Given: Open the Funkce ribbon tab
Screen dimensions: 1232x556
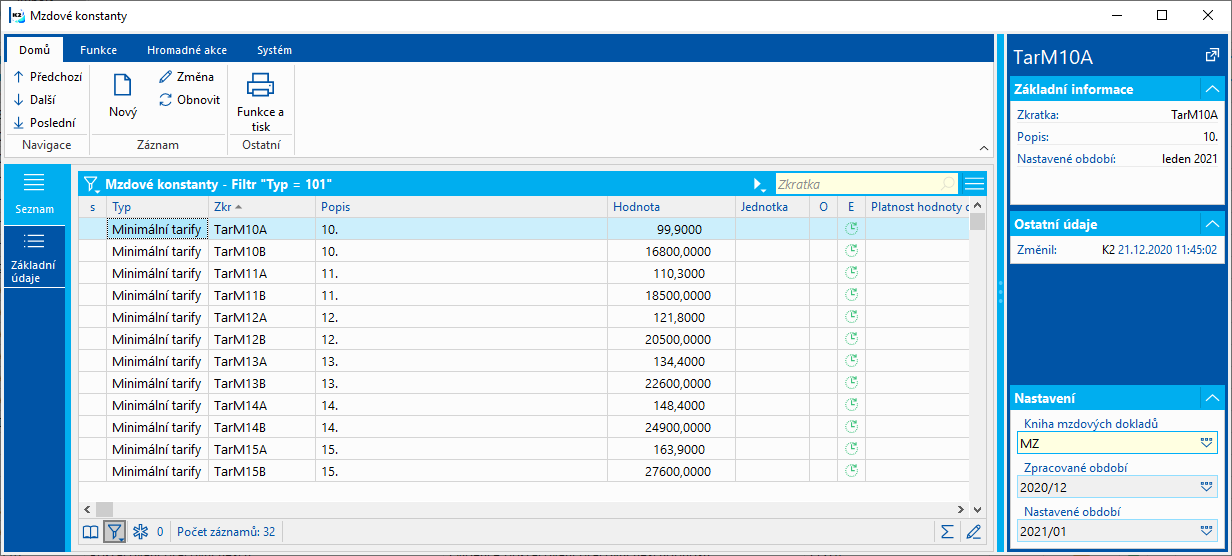Looking at the screenshot, I should pyautogui.click(x=98, y=49).
